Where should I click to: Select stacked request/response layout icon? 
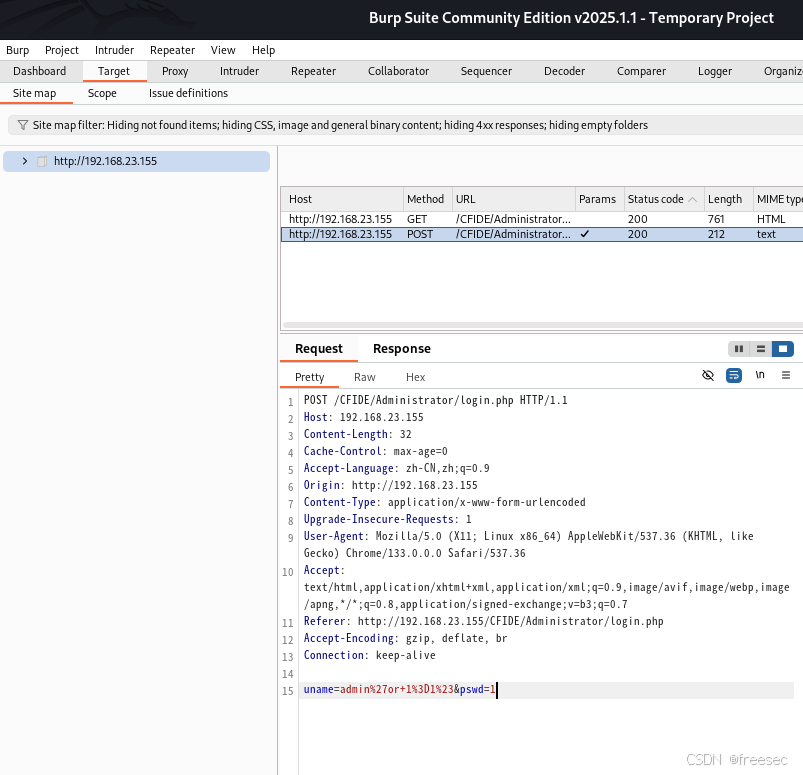[760, 349]
